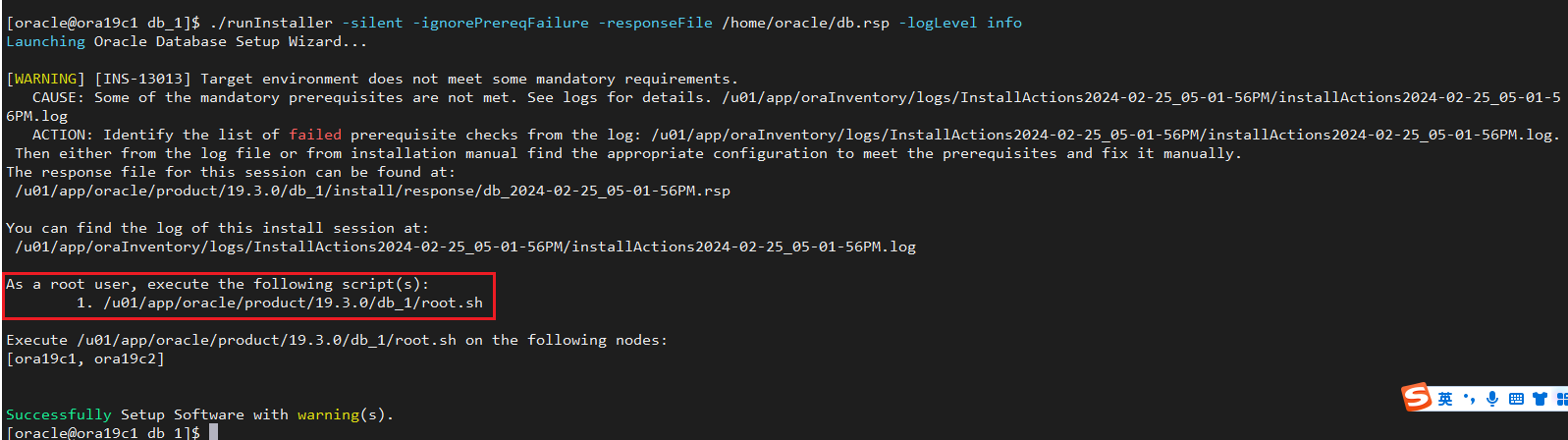Start voice input with microphone icon
Viewport: 1568px width, 440px height.
1492,398
